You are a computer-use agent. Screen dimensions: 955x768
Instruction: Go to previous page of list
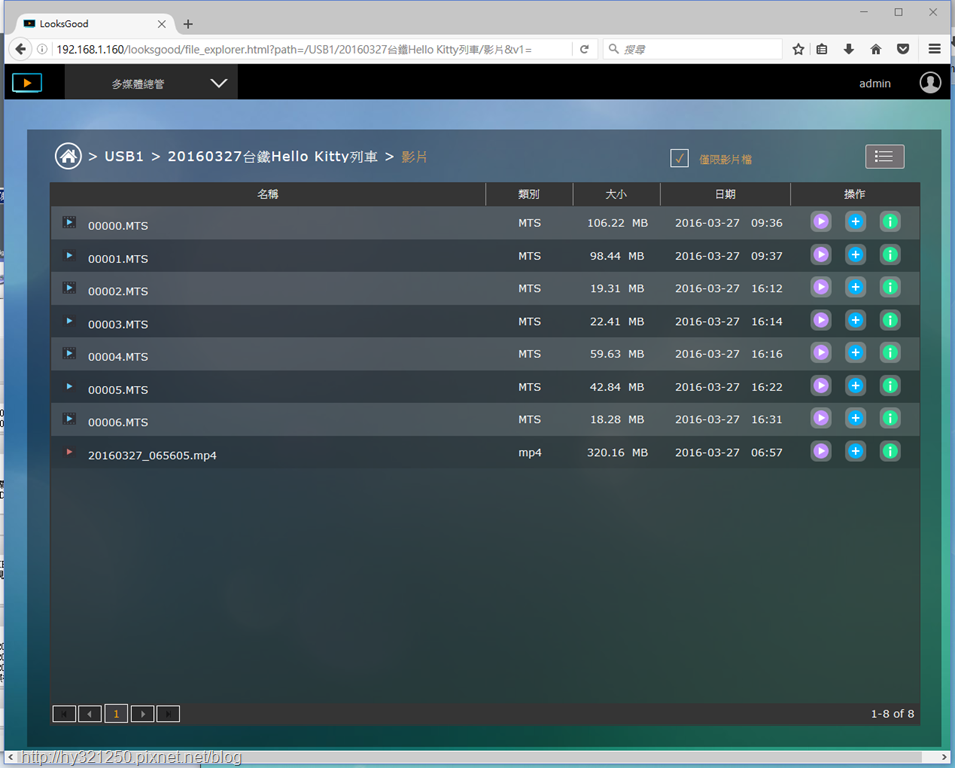click(x=90, y=714)
